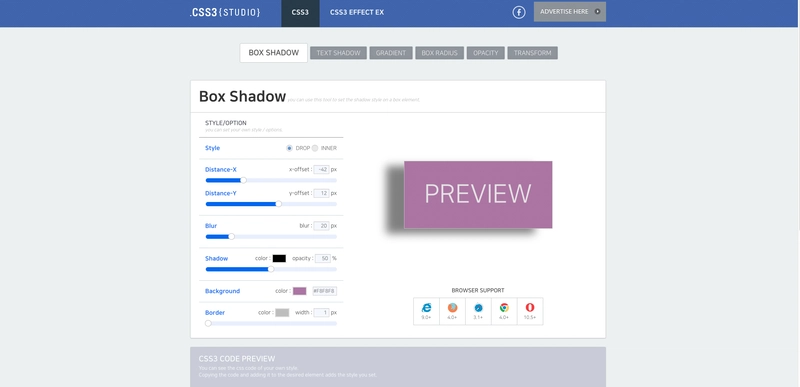Pick the gray border color swatch

coord(282,313)
